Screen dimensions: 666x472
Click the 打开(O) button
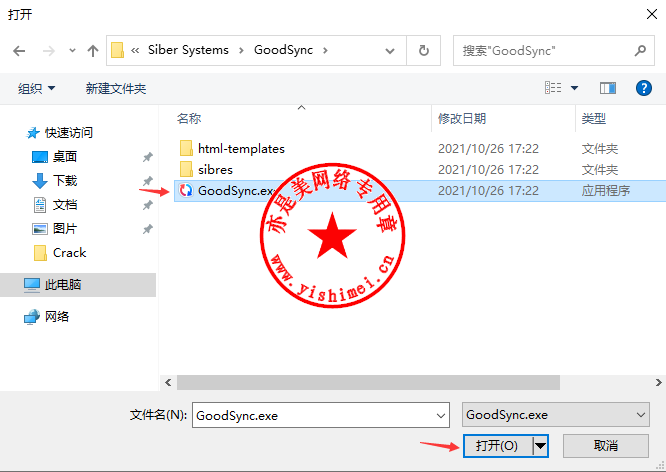[x=497, y=446]
